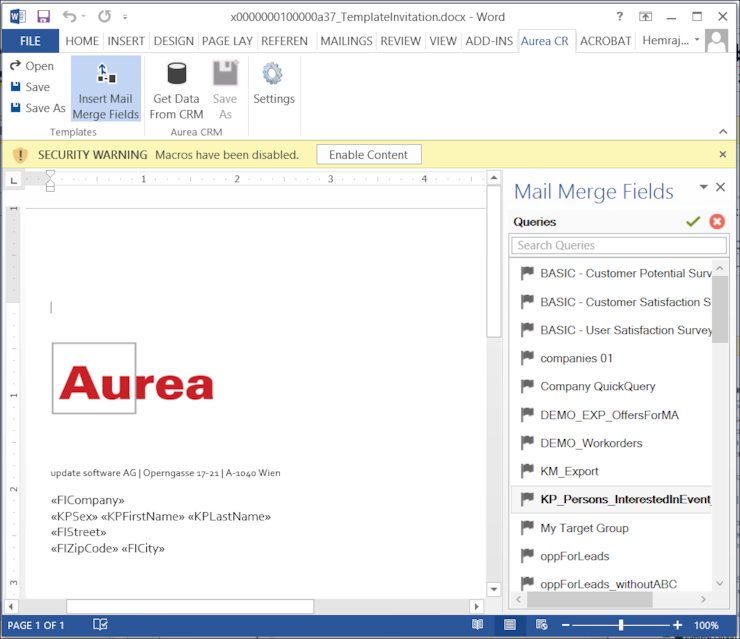The width and height of the screenshot is (740, 639).
Task: Open the ADD-INS ribbon tab
Action: click(489, 41)
